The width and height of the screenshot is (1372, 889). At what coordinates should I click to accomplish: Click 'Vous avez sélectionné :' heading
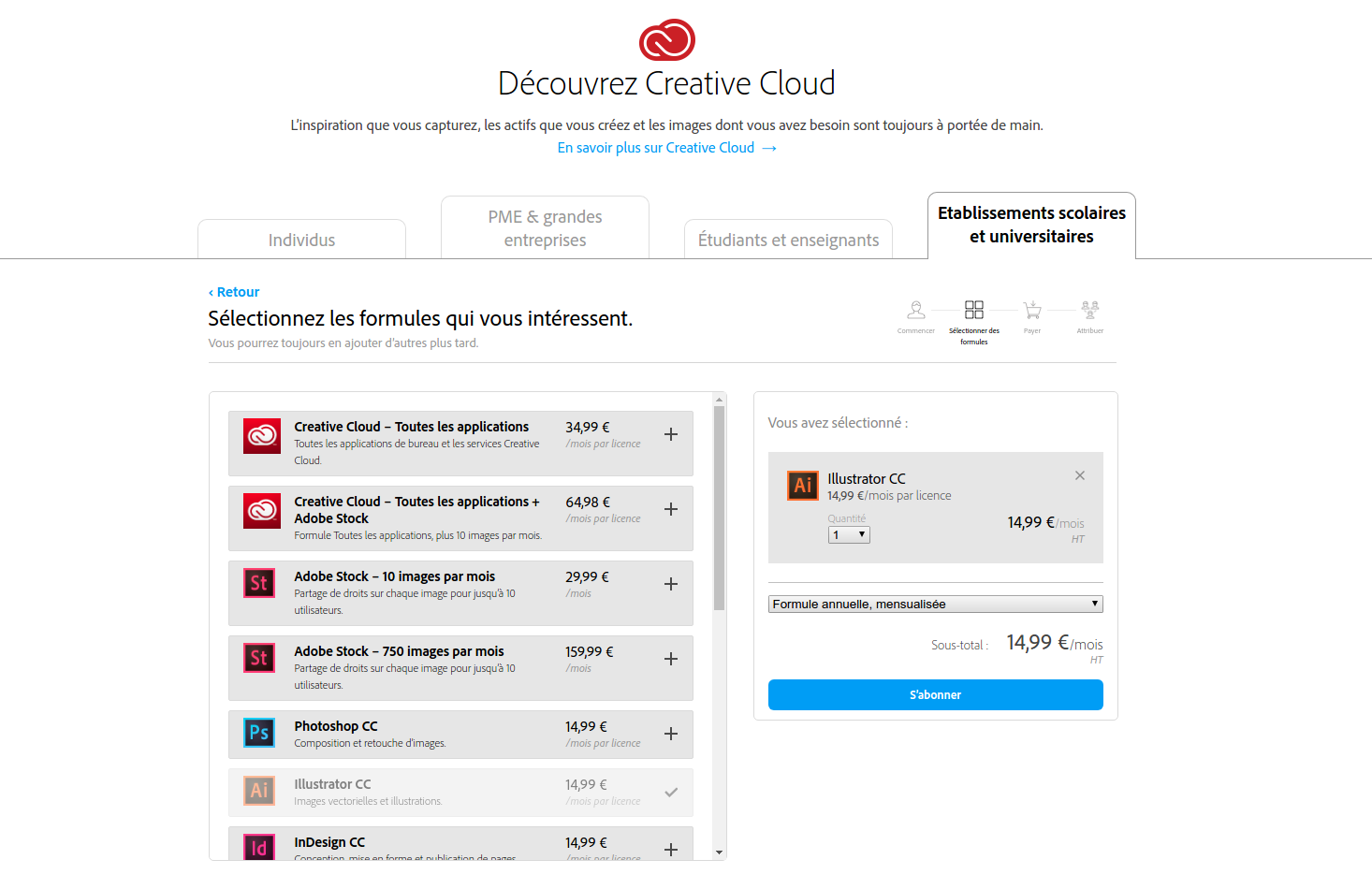tap(838, 423)
